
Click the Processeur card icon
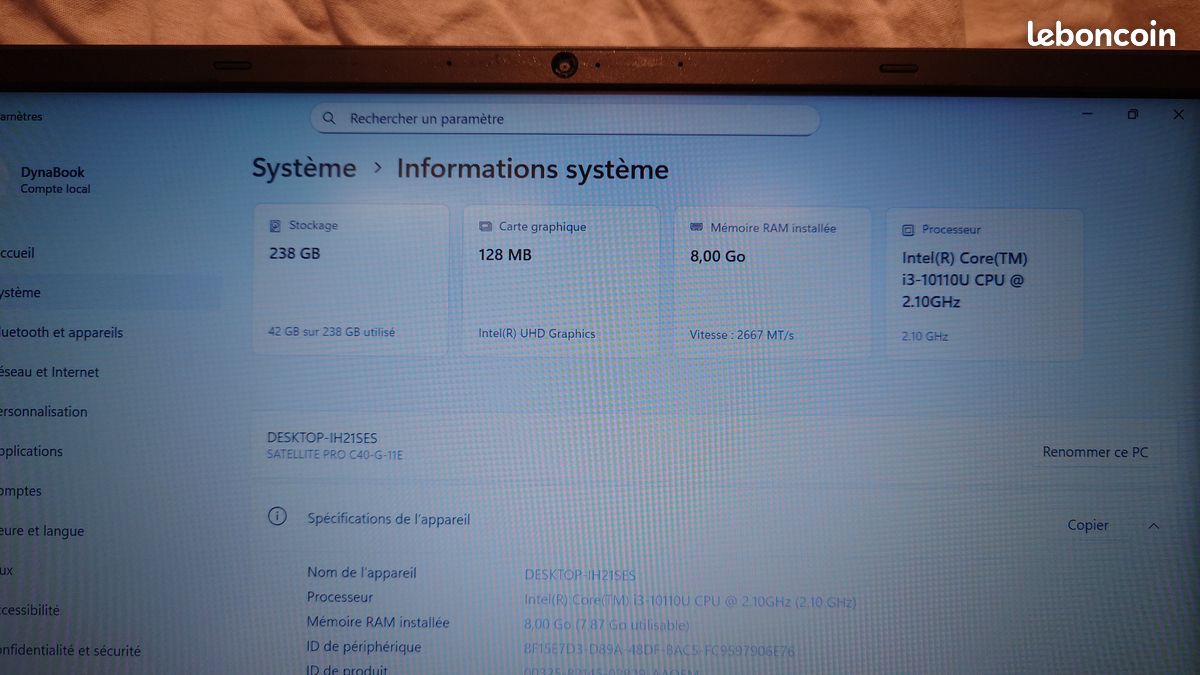[908, 230]
